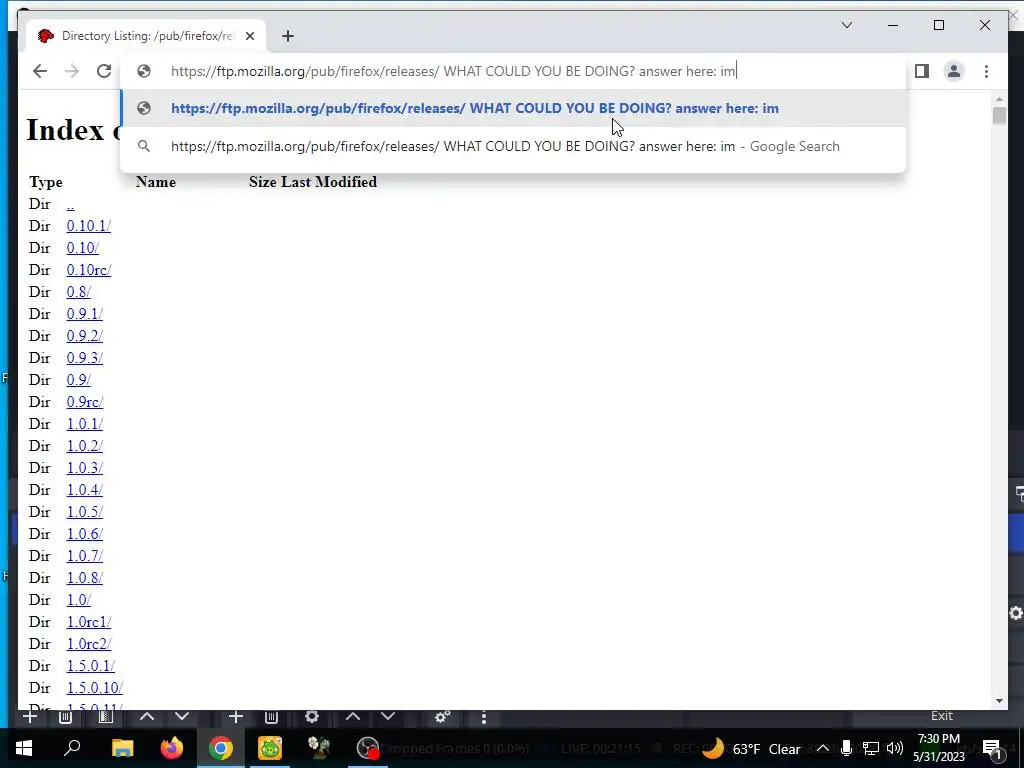Screen dimensions: 1024x768
Task: Open the 1.0.3/ directory link
Action: [84, 468]
